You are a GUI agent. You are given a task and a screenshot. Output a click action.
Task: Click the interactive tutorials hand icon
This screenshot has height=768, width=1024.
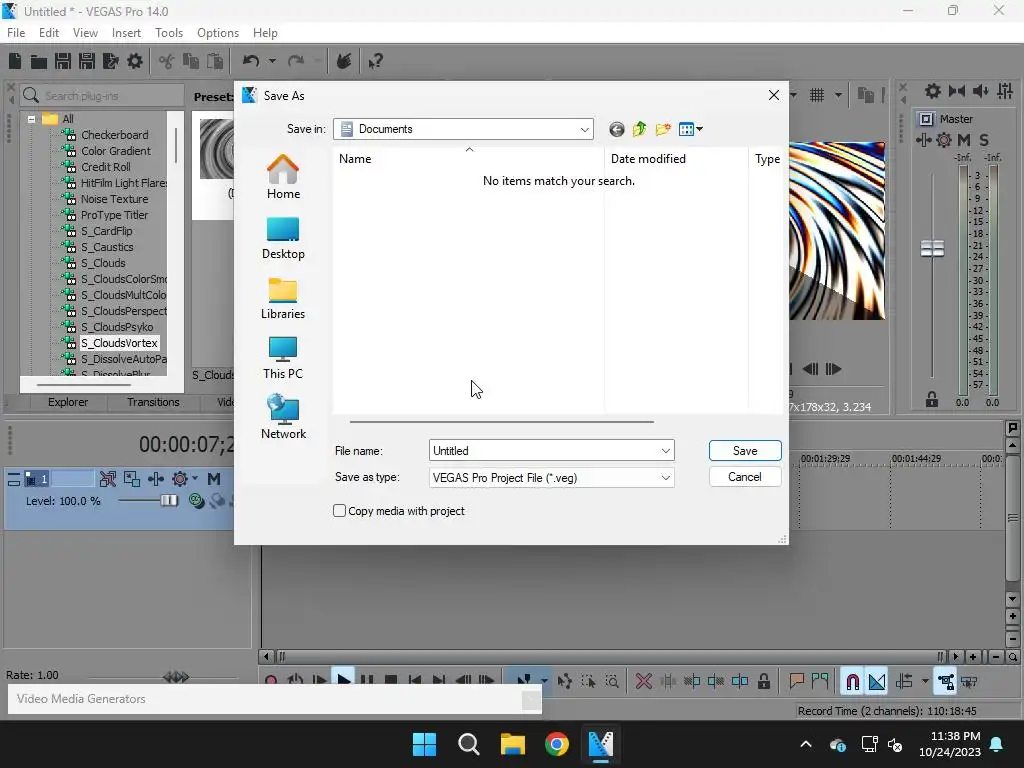pyautogui.click(x=344, y=61)
